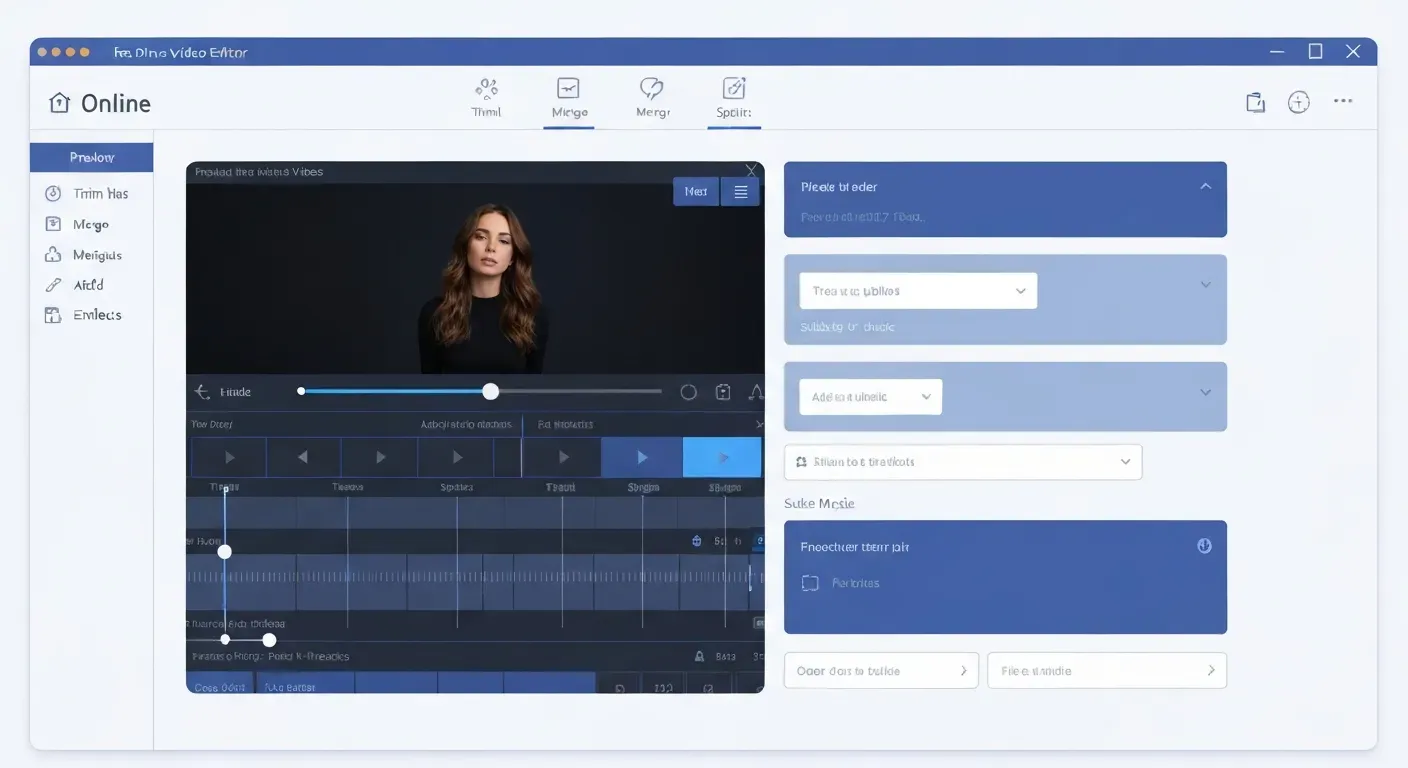This screenshot has height=768, width=1408.
Task: Click the Next button on the video preview
Action: [696, 191]
